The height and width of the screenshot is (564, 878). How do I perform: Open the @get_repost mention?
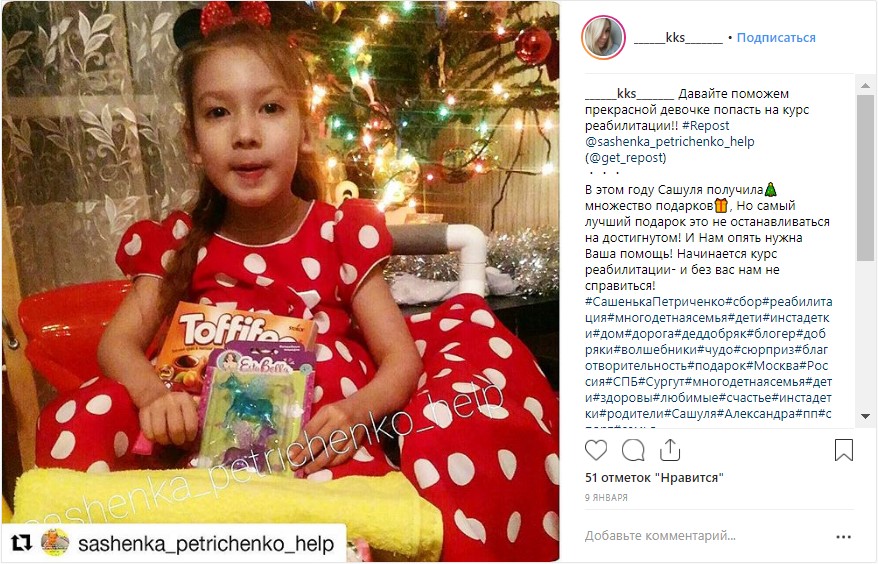point(626,158)
